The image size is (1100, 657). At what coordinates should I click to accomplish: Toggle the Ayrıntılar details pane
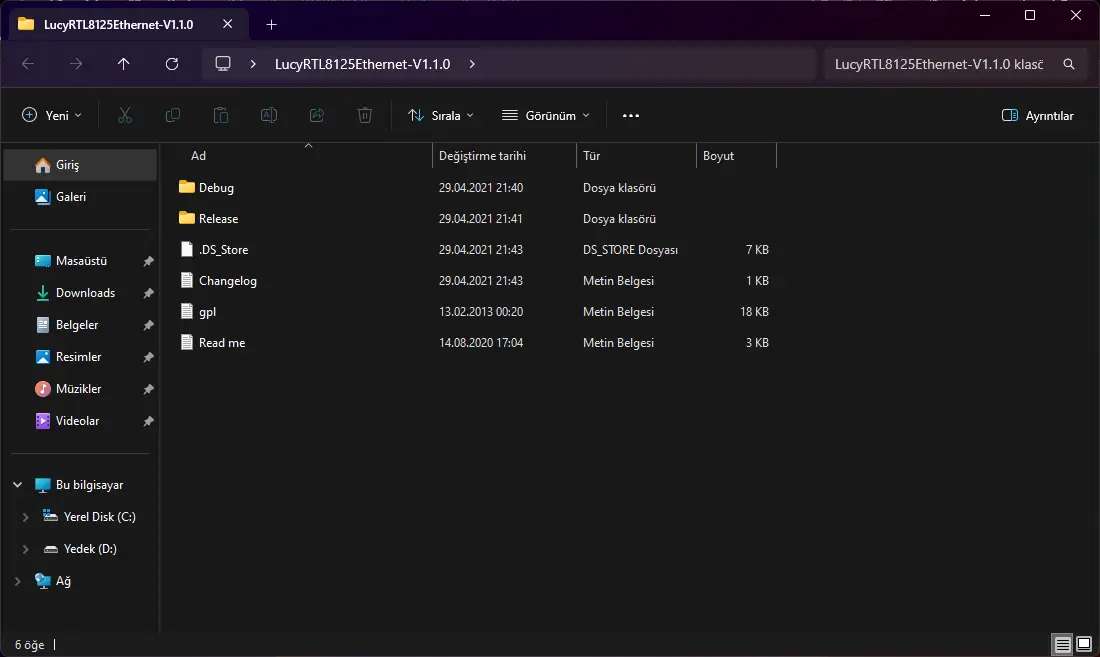pyautogui.click(x=1038, y=116)
